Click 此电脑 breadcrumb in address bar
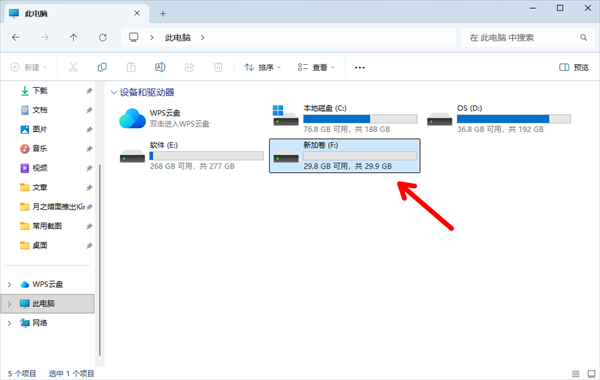Screen dimensions: 600x380 tap(178, 38)
